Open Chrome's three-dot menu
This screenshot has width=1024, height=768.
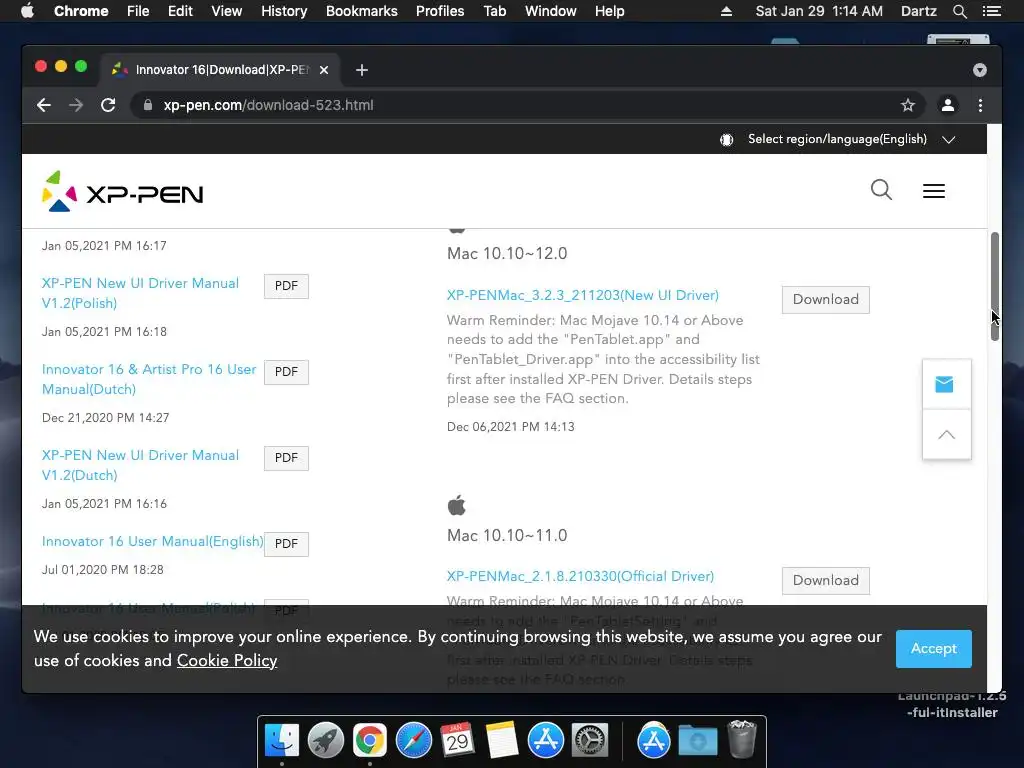(980, 105)
